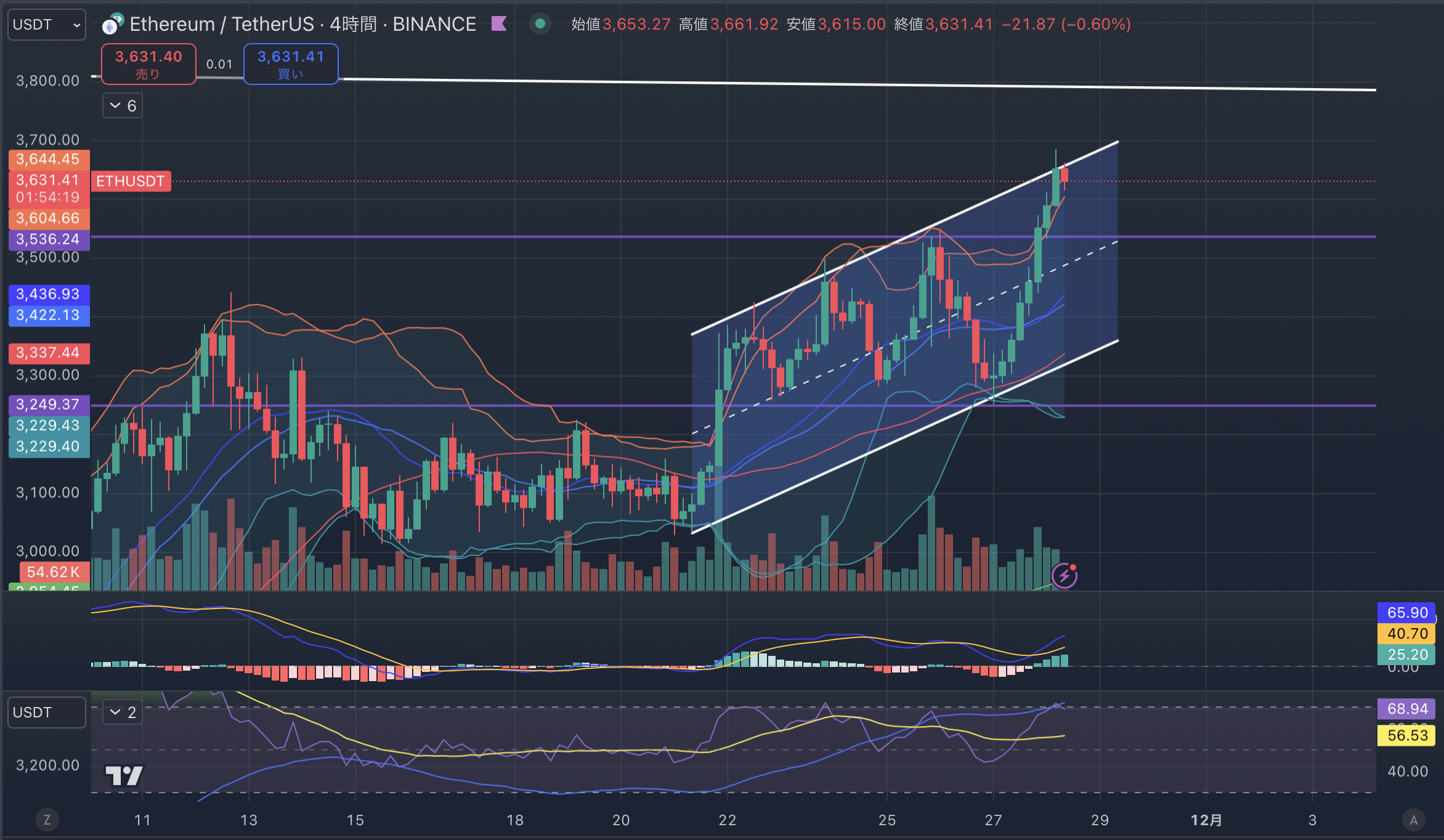Click the 3,536.24 purple price label
Screen dimensions: 1444x840
49,240
